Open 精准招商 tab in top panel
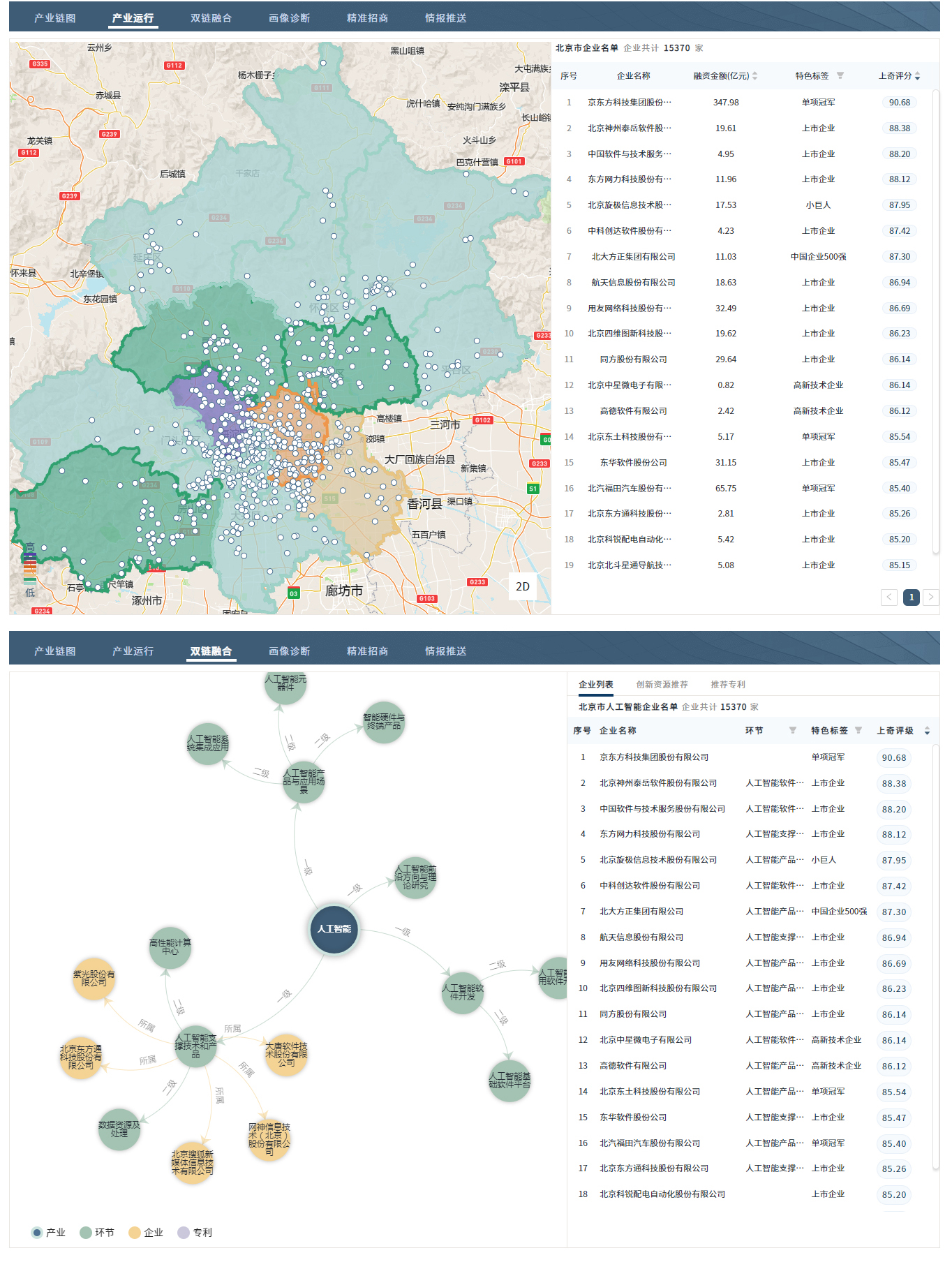Viewport: 952px width, 1262px height. [x=367, y=18]
